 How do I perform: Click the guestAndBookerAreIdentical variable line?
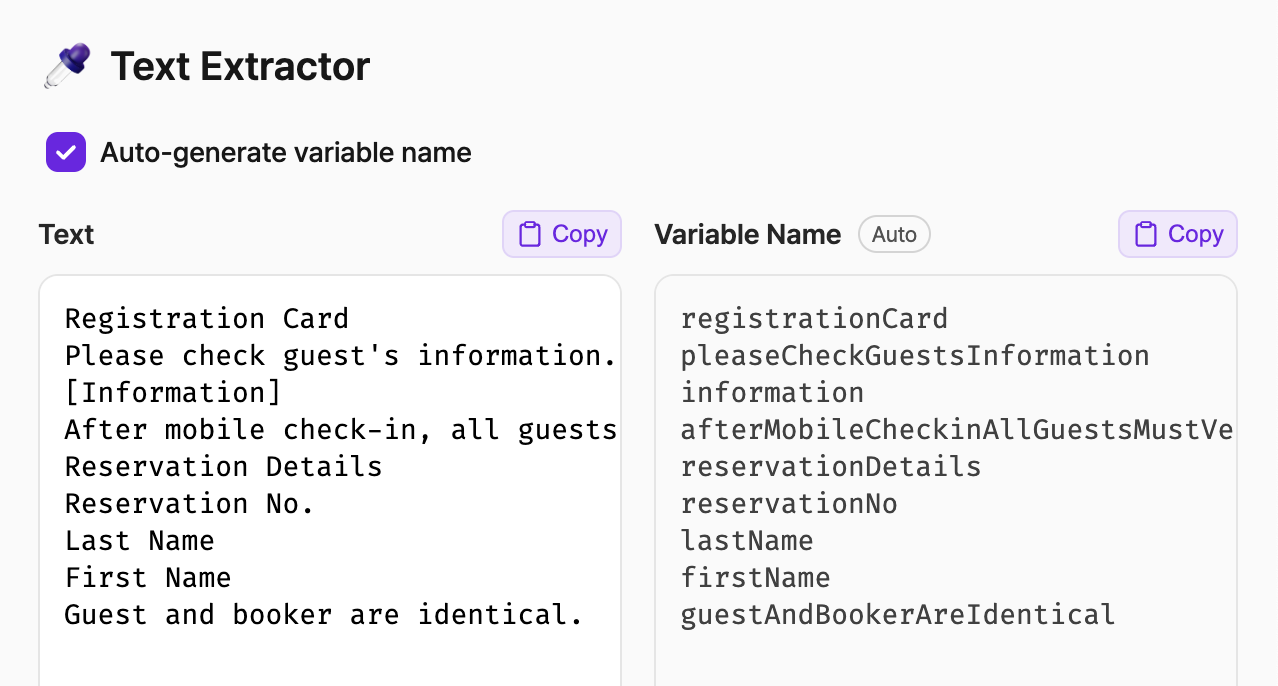click(x=898, y=614)
